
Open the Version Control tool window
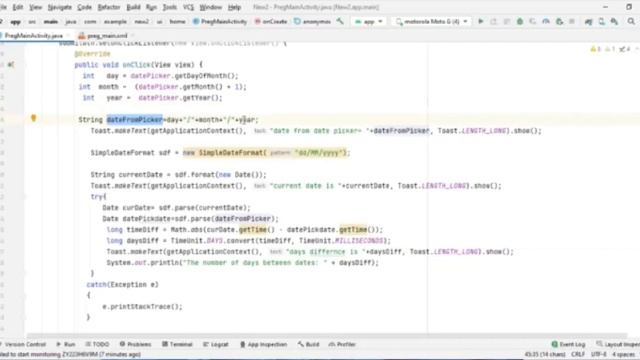pos(23,344)
